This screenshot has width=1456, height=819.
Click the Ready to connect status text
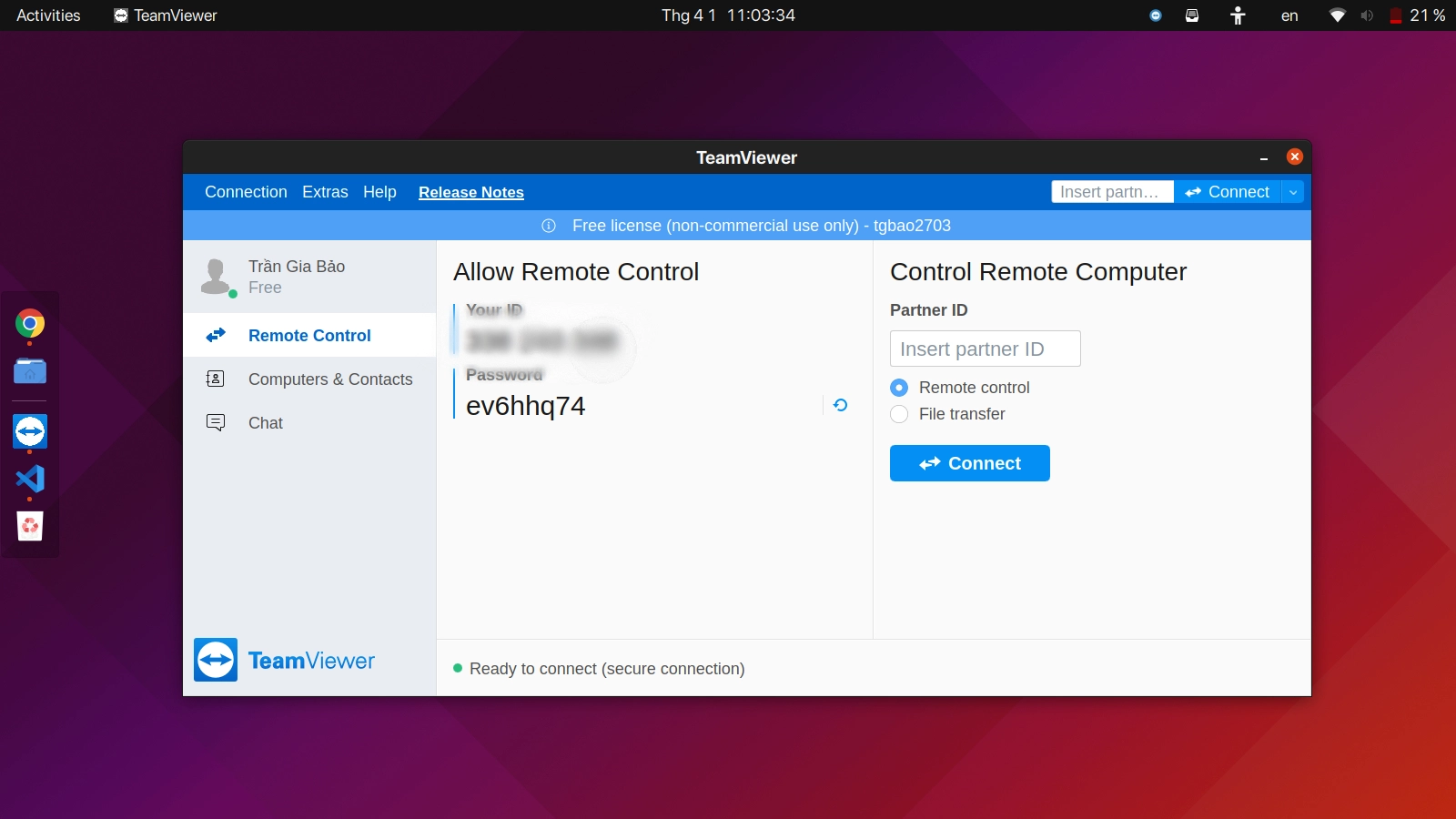[x=607, y=669]
